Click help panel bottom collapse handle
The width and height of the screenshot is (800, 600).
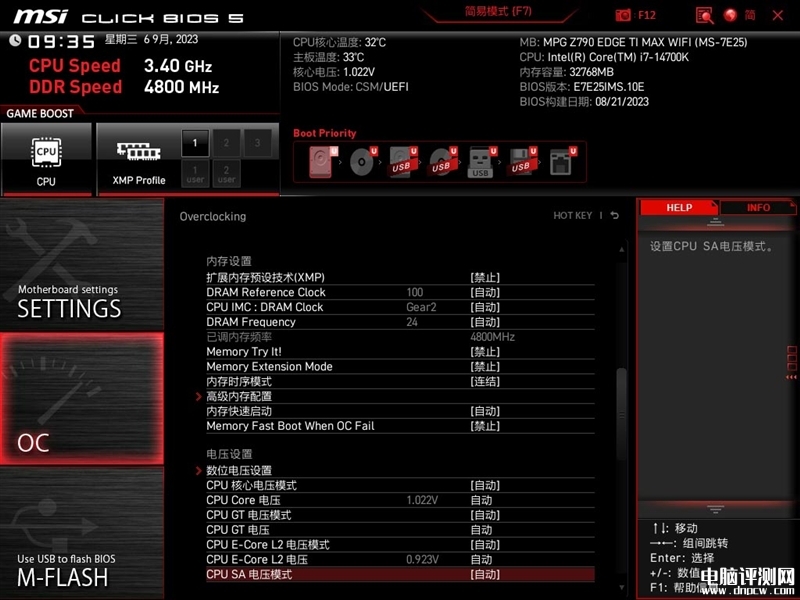pos(715,509)
